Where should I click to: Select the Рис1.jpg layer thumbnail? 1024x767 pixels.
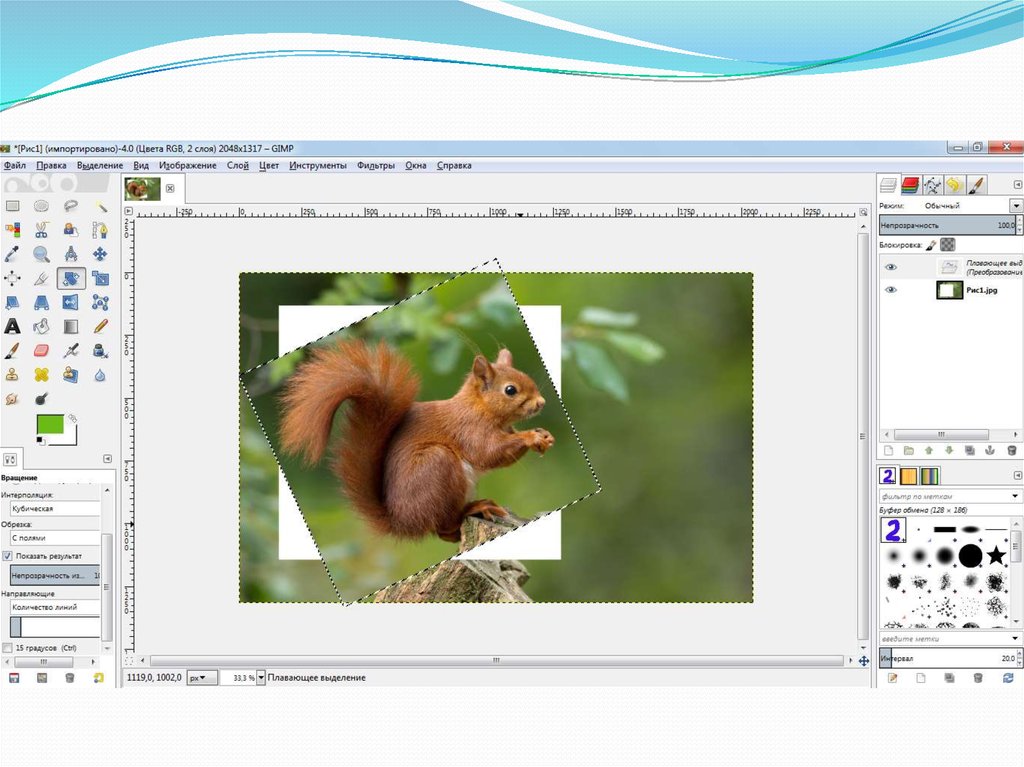point(949,290)
